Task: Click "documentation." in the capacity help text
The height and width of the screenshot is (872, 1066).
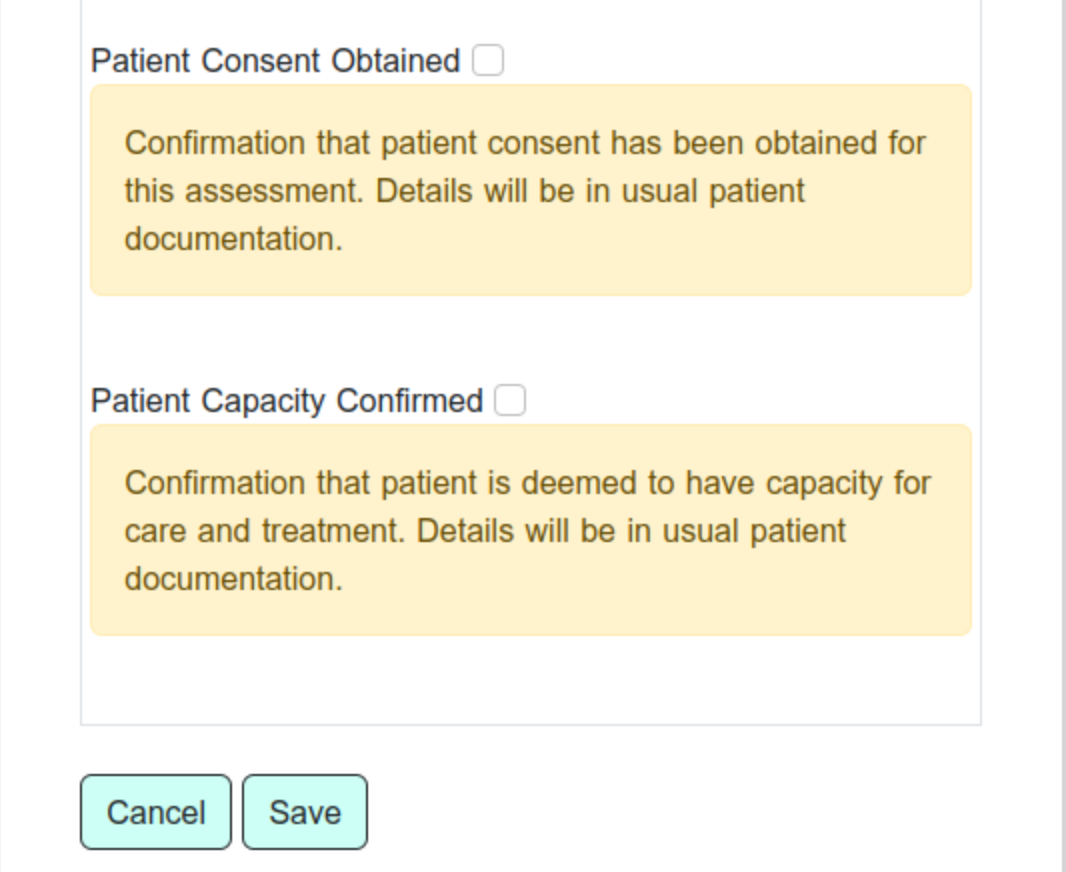Action: coord(233,579)
